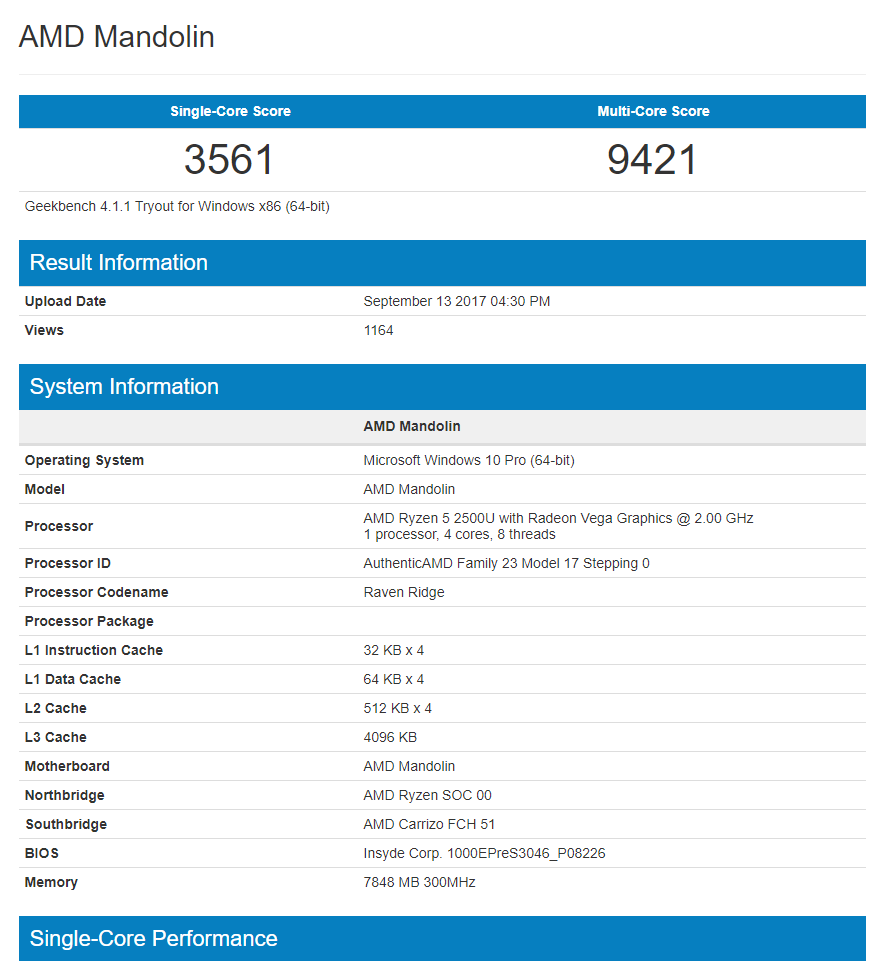Select AuthenticAMD Family 23 Model 17 value

coord(507,563)
